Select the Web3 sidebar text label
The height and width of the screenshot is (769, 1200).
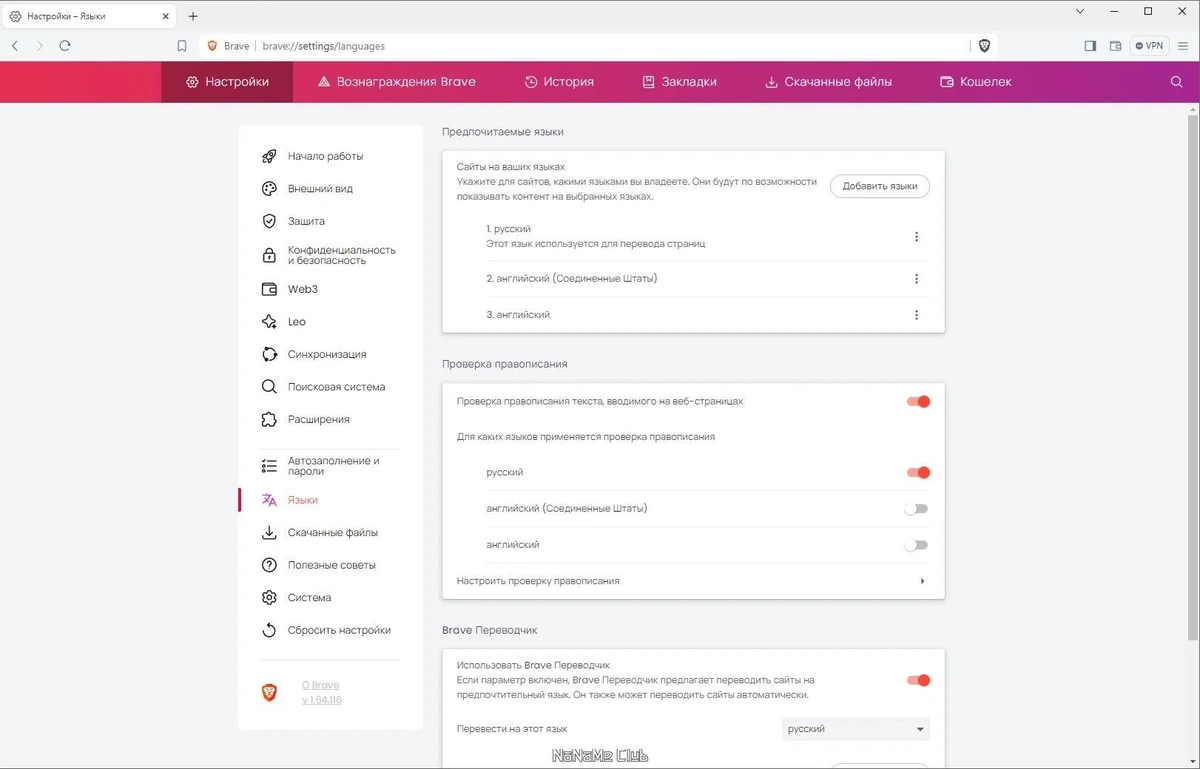303,289
